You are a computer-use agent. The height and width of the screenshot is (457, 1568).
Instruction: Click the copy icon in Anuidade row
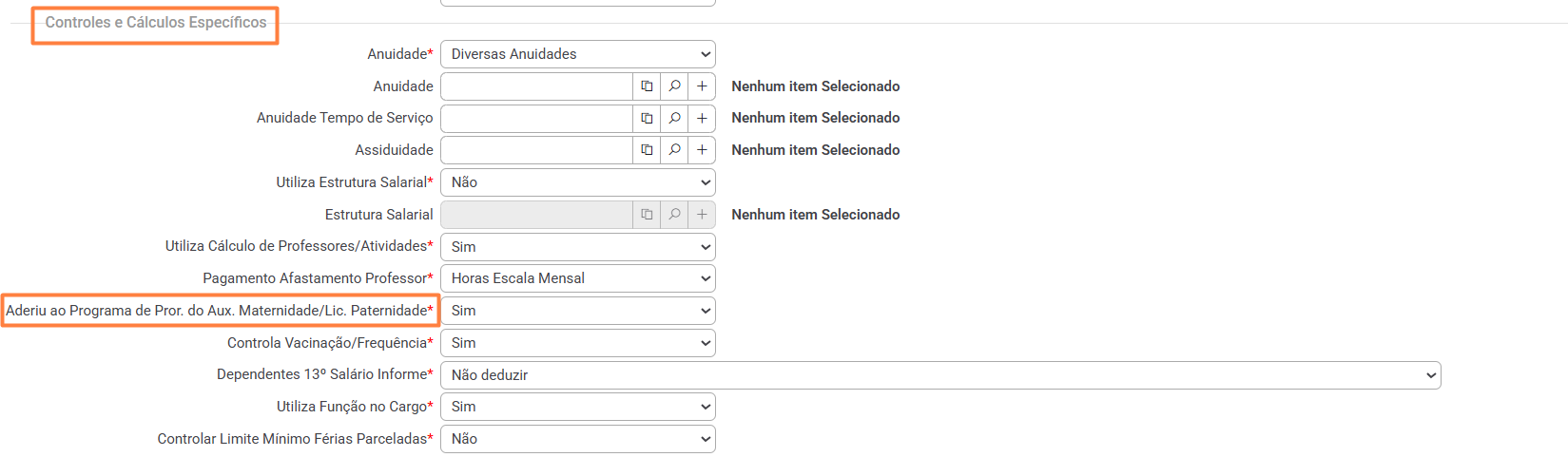(x=647, y=86)
